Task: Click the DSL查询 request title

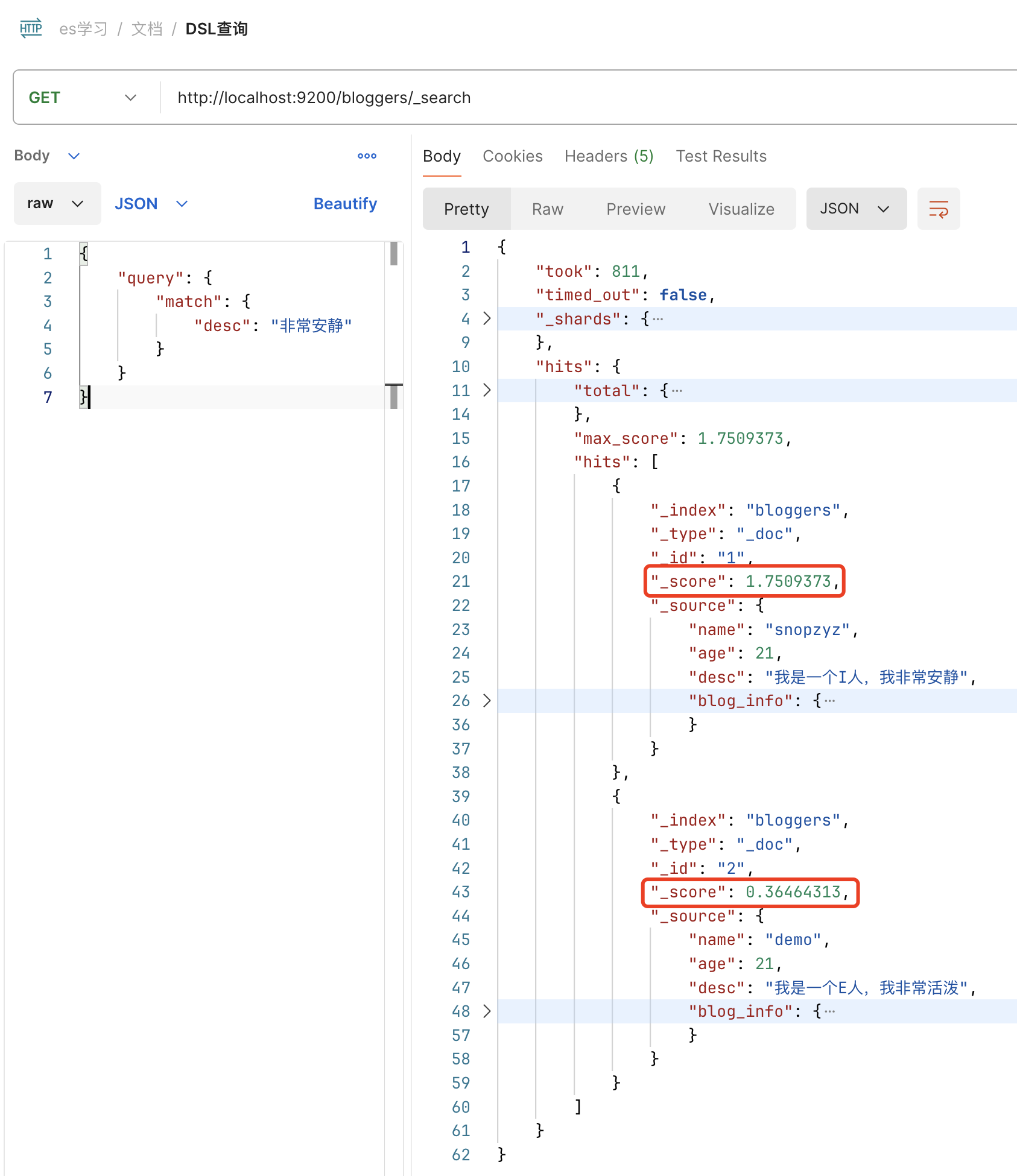Action: pos(217,29)
